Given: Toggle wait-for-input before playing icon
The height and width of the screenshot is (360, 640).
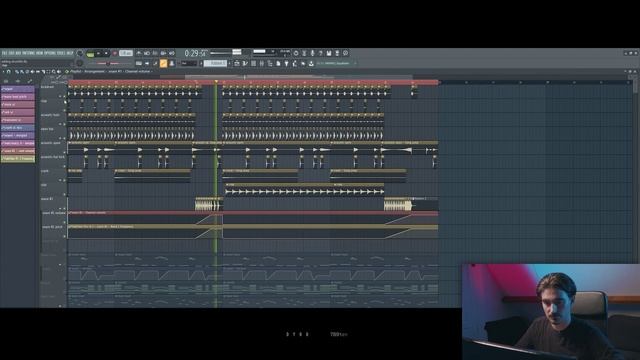Looking at the screenshot, I should [147, 53].
